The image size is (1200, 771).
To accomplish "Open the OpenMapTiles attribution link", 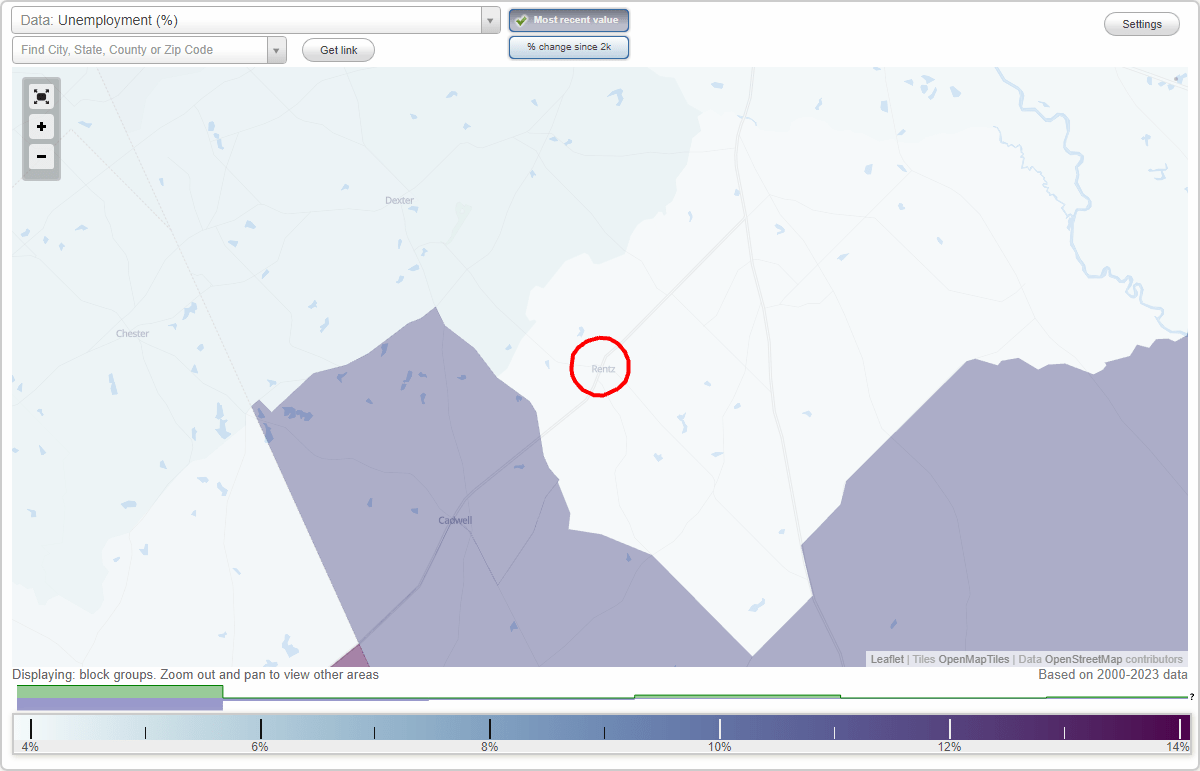I will point(974,659).
